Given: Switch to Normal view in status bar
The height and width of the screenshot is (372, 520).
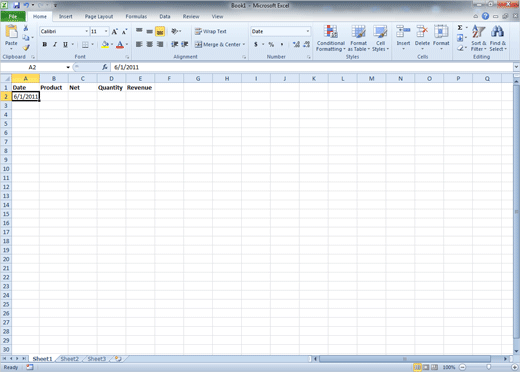Looking at the screenshot, I should 417,367.
